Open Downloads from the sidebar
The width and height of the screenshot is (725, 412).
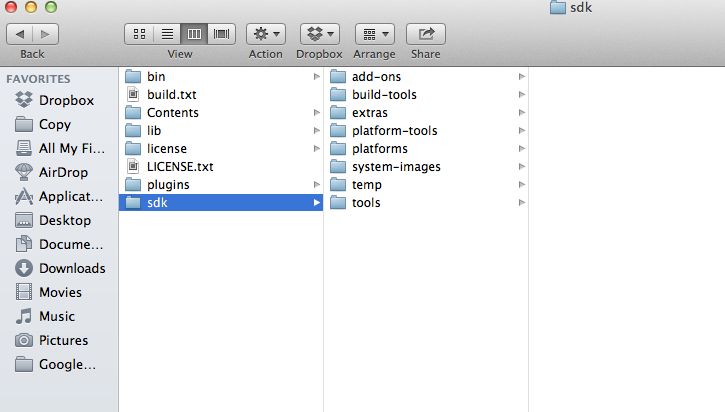(x=59, y=268)
